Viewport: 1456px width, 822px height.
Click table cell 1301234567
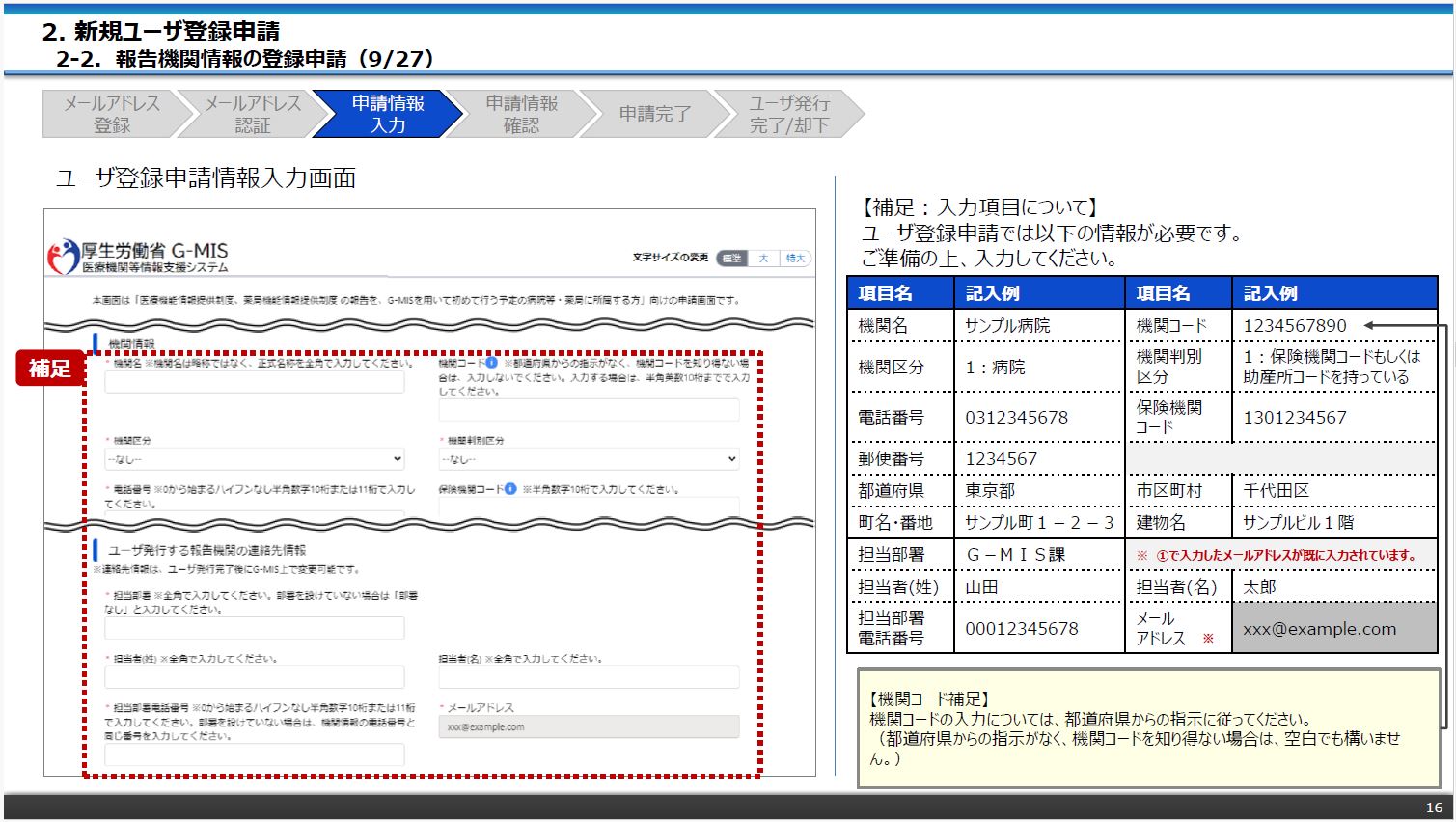click(1334, 417)
